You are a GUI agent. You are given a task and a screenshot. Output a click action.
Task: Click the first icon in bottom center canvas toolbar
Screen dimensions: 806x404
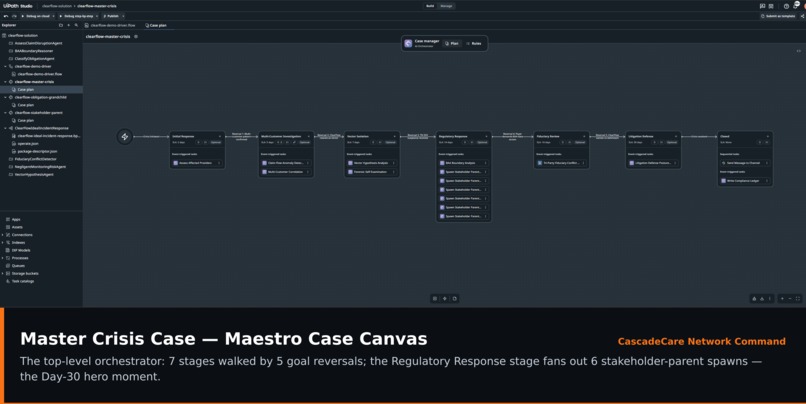pyautogui.click(x=435, y=299)
